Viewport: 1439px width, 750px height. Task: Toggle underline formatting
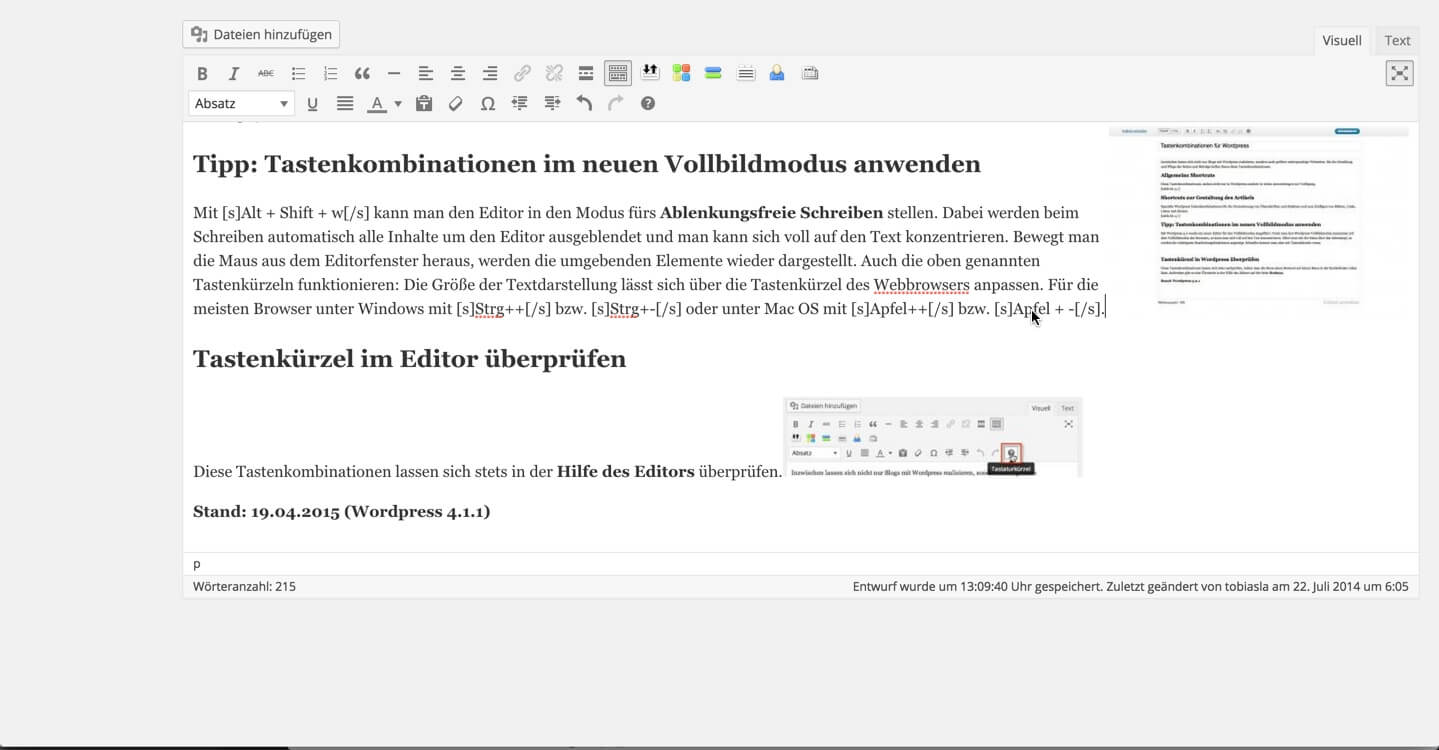coord(312,103)
